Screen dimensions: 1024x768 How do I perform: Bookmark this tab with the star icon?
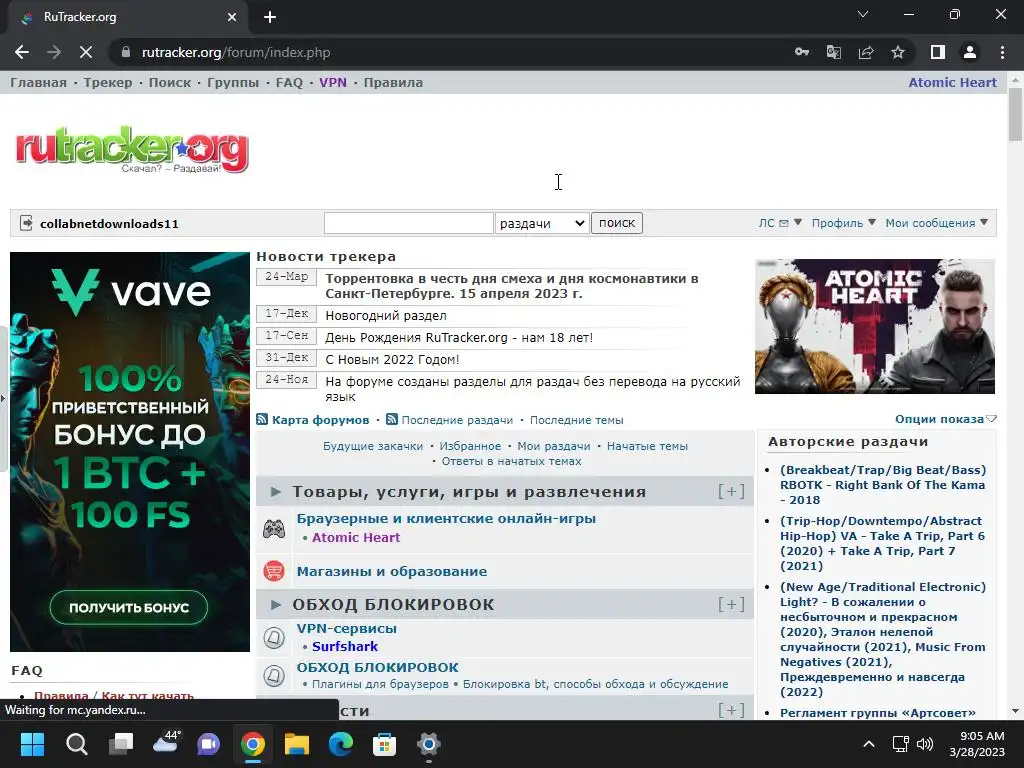(x=898, y=52)
